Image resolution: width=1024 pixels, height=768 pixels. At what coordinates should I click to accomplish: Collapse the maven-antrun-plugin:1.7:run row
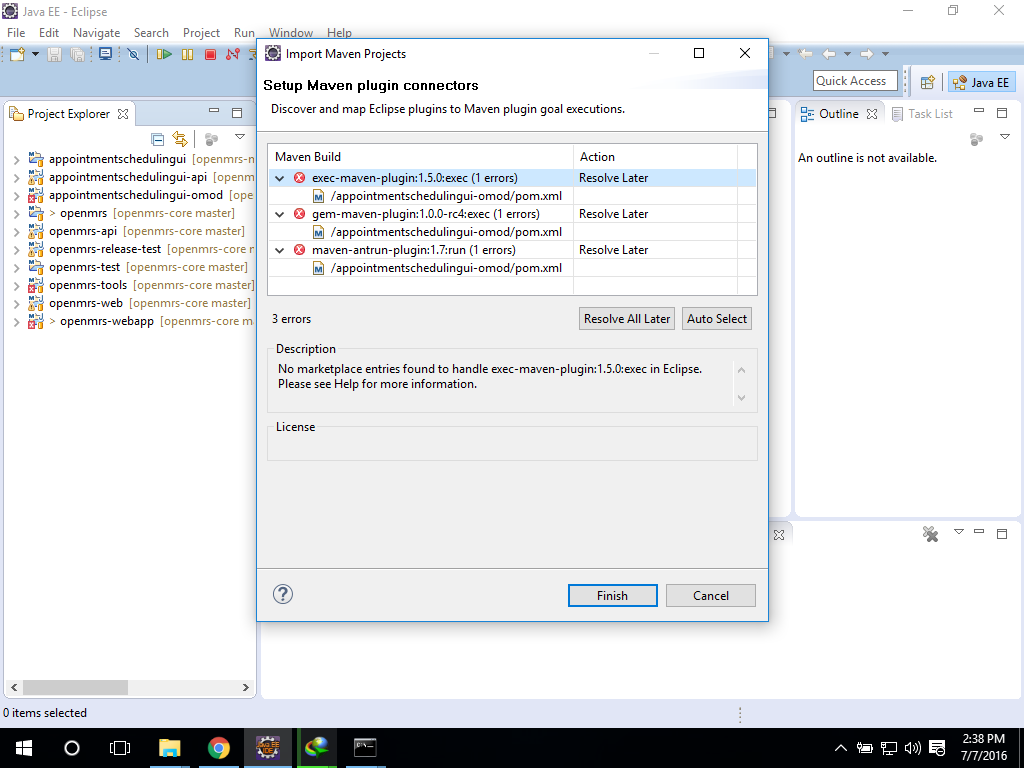point(280,250)
